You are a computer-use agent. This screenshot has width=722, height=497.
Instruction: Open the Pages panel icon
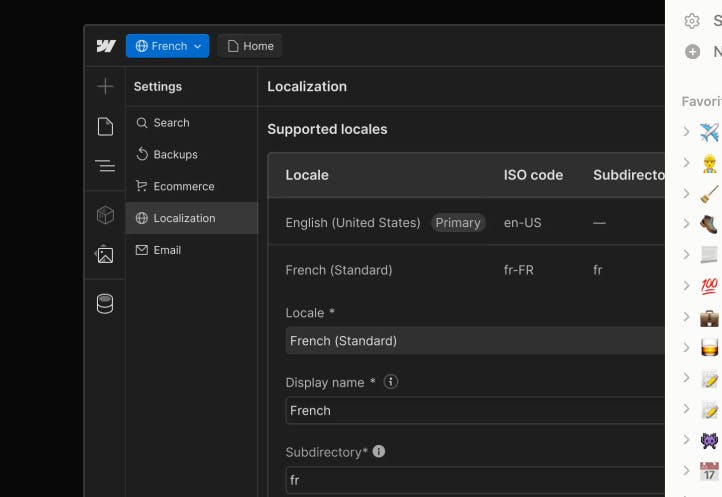105,126
